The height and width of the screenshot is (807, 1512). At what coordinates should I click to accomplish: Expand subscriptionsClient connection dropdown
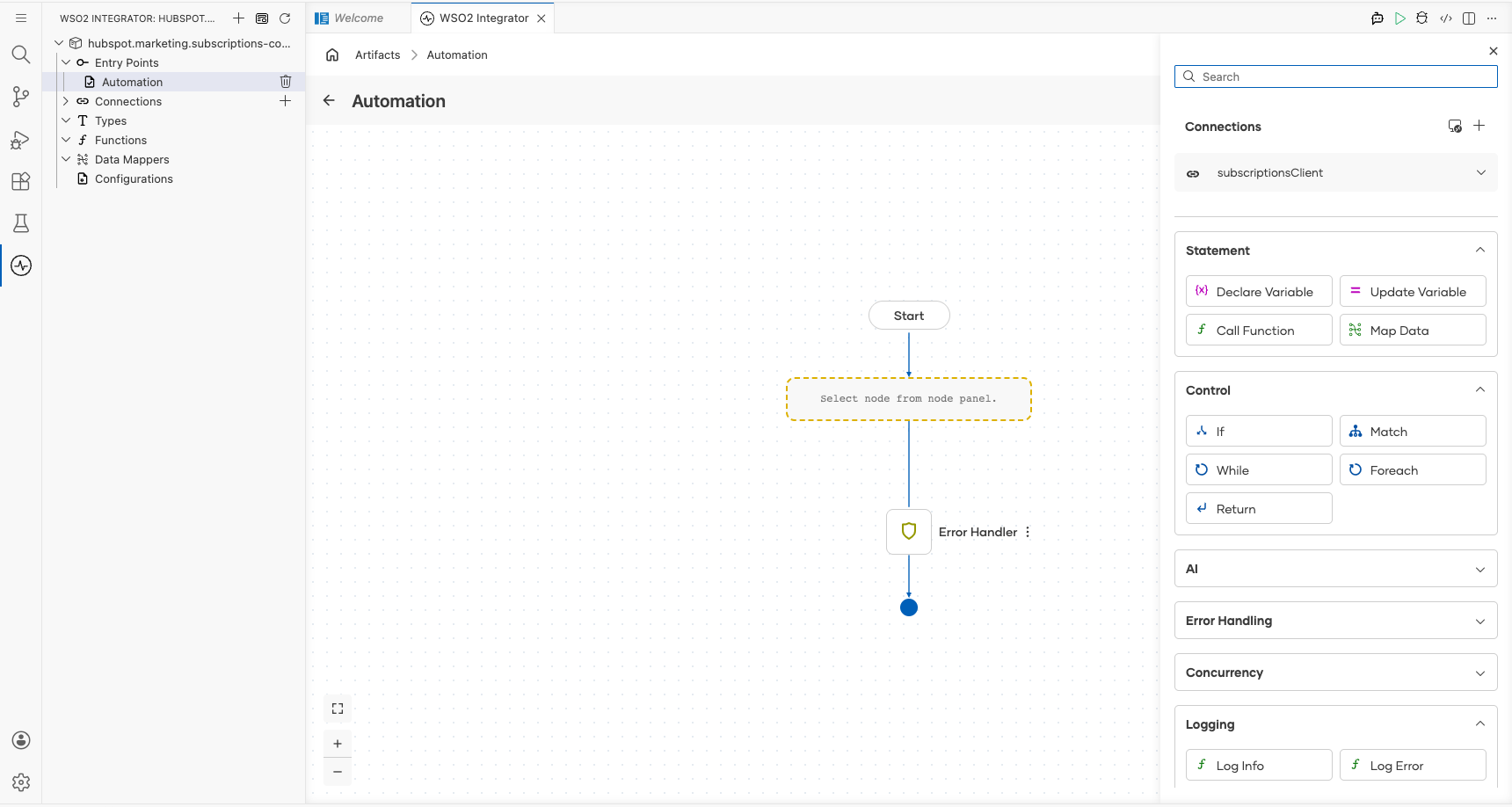click(1481, 172)
